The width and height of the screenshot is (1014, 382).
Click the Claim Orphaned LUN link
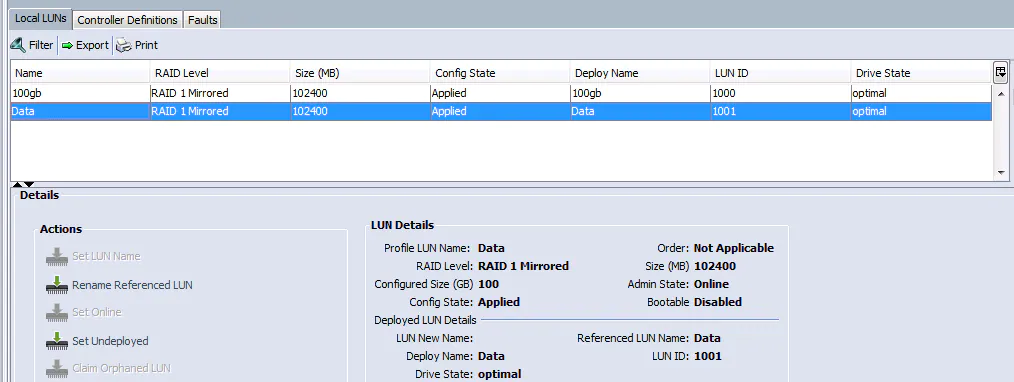[121, 368]
